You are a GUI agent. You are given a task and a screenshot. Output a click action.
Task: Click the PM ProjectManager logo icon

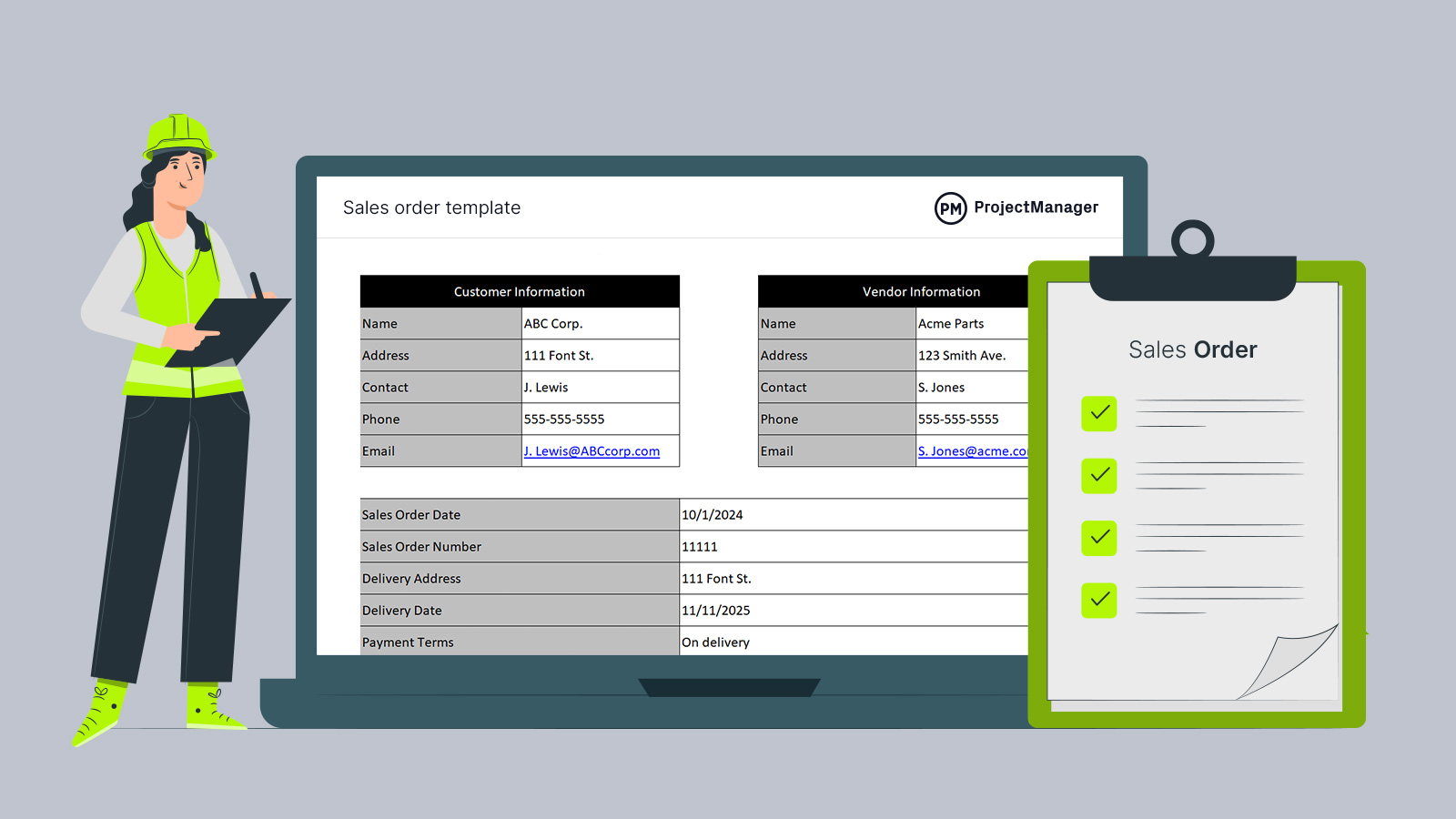coord(950,208)
